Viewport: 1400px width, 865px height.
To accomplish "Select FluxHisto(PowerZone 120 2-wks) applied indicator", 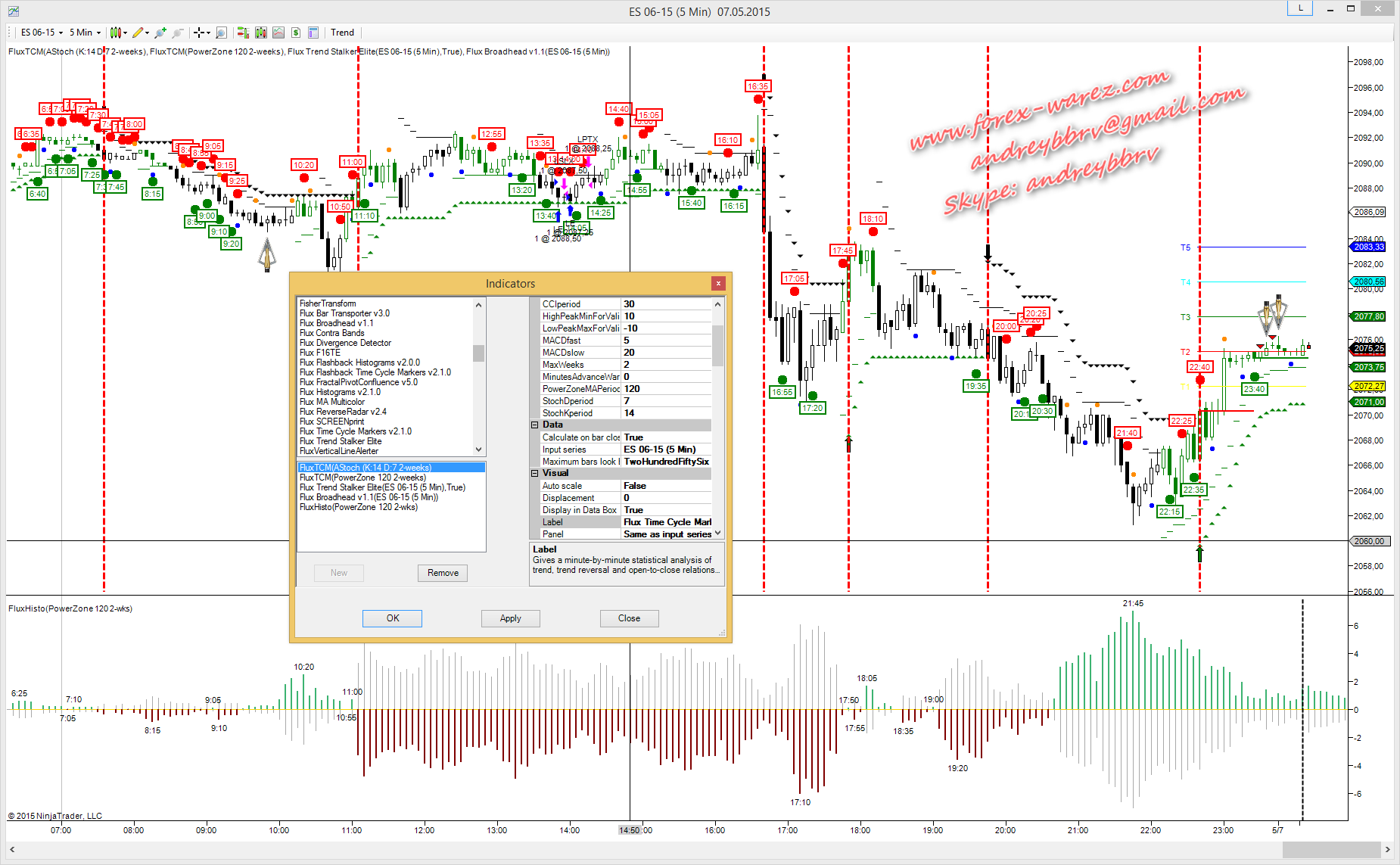I will (x=358, y=507).
